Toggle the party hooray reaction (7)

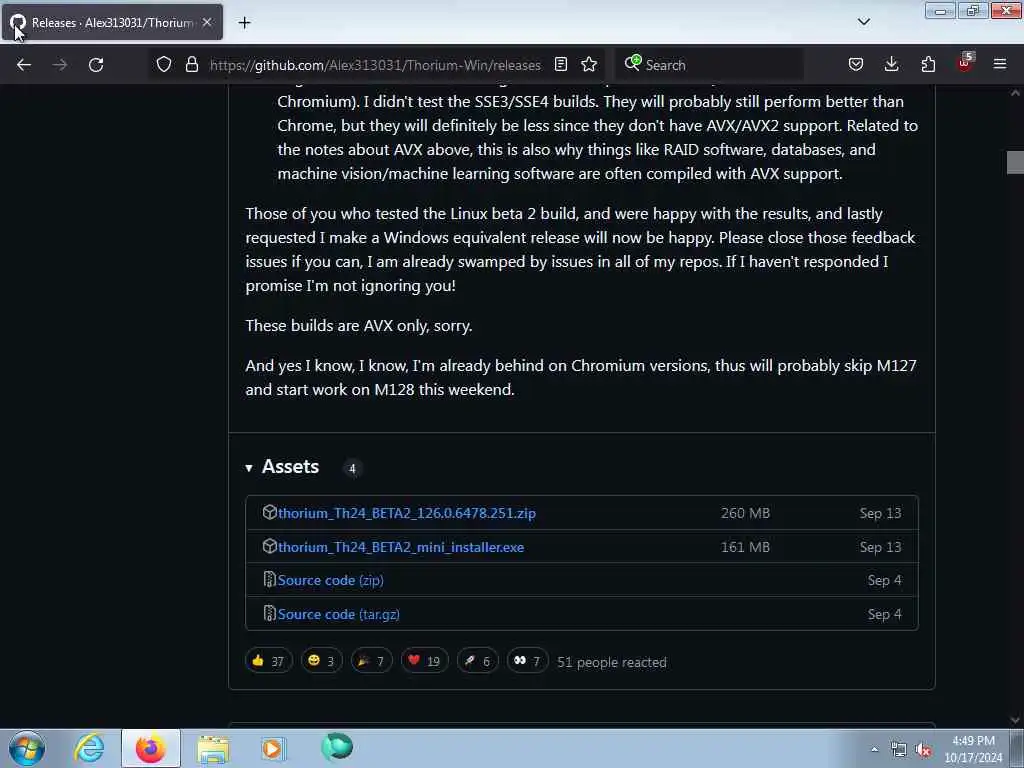tap(372, 661)
